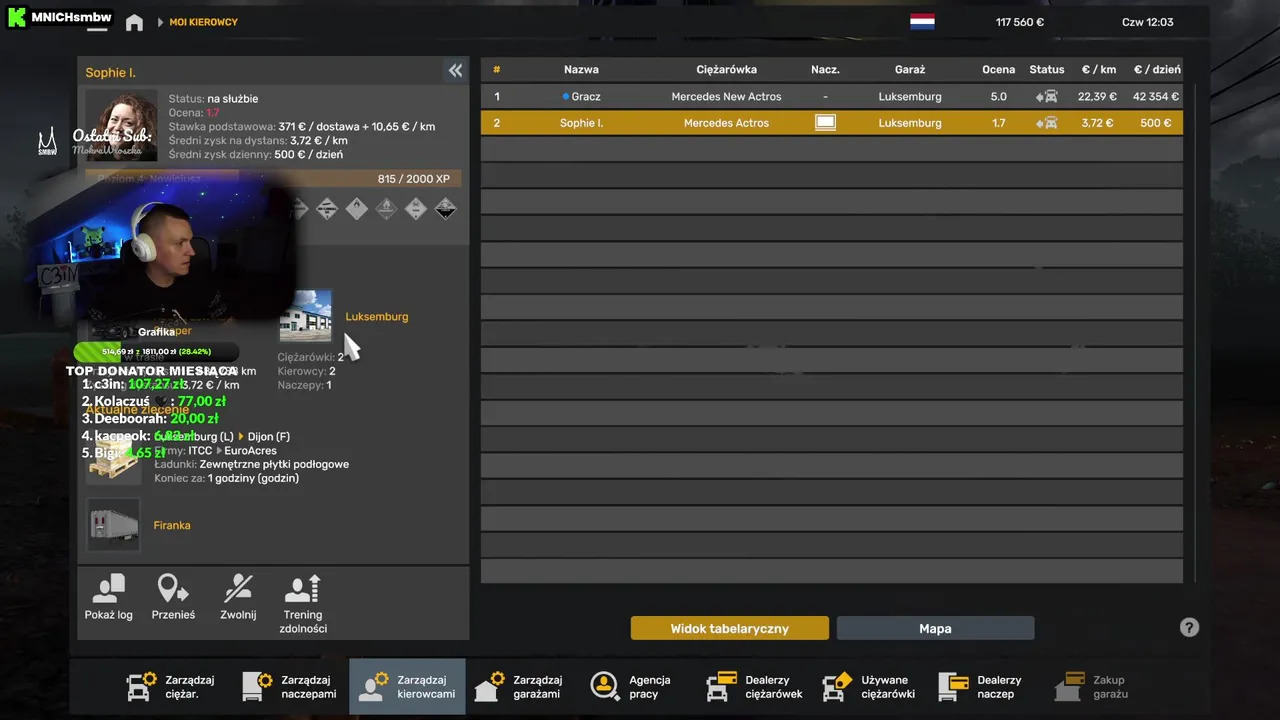
Task: Click Sophie I. driver portrait
Action: pos(121,126)
